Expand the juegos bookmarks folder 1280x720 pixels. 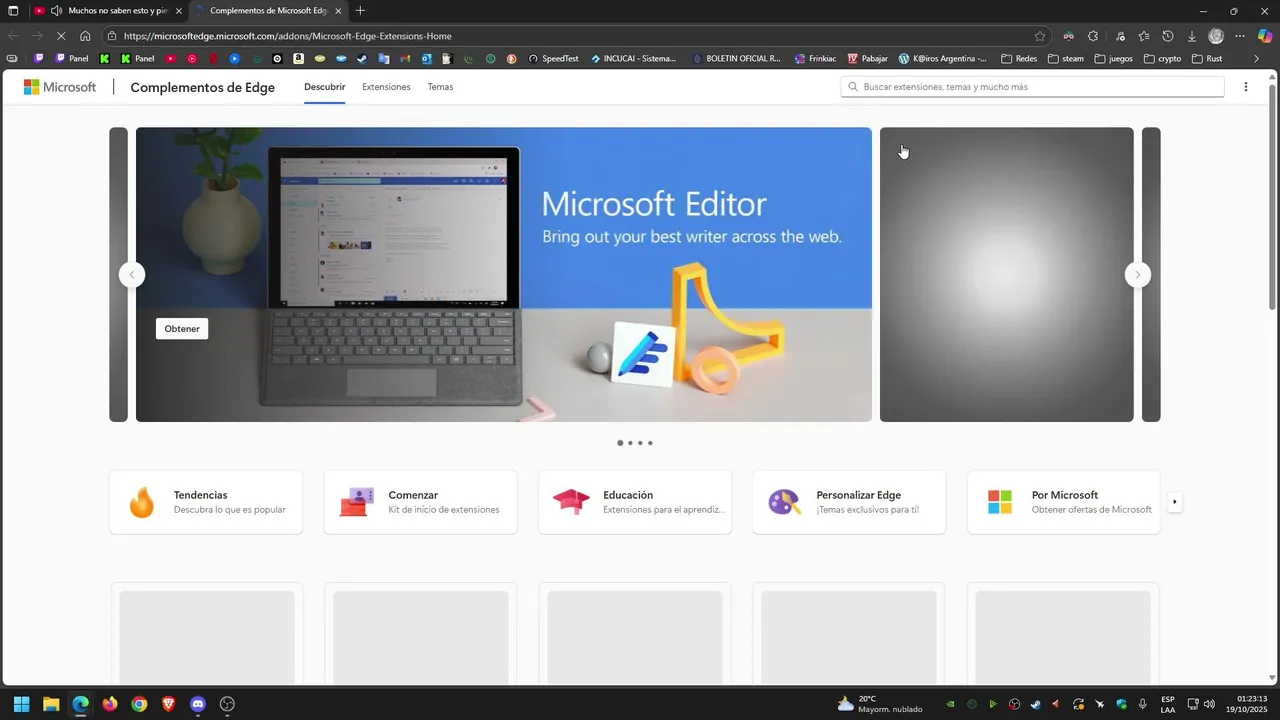[1113, 58]
